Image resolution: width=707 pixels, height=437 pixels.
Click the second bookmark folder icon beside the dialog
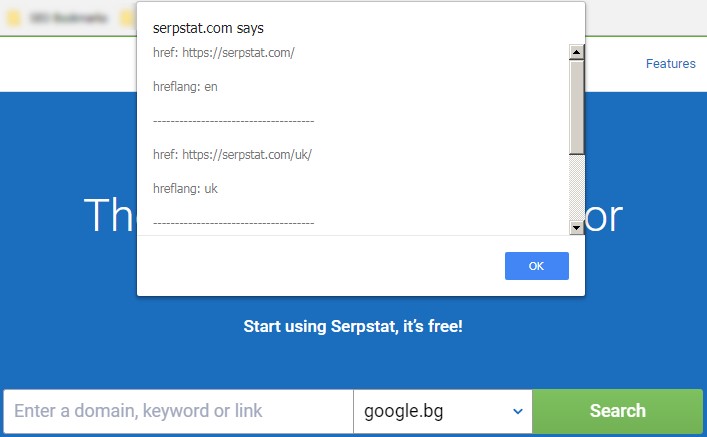(128, 18)
